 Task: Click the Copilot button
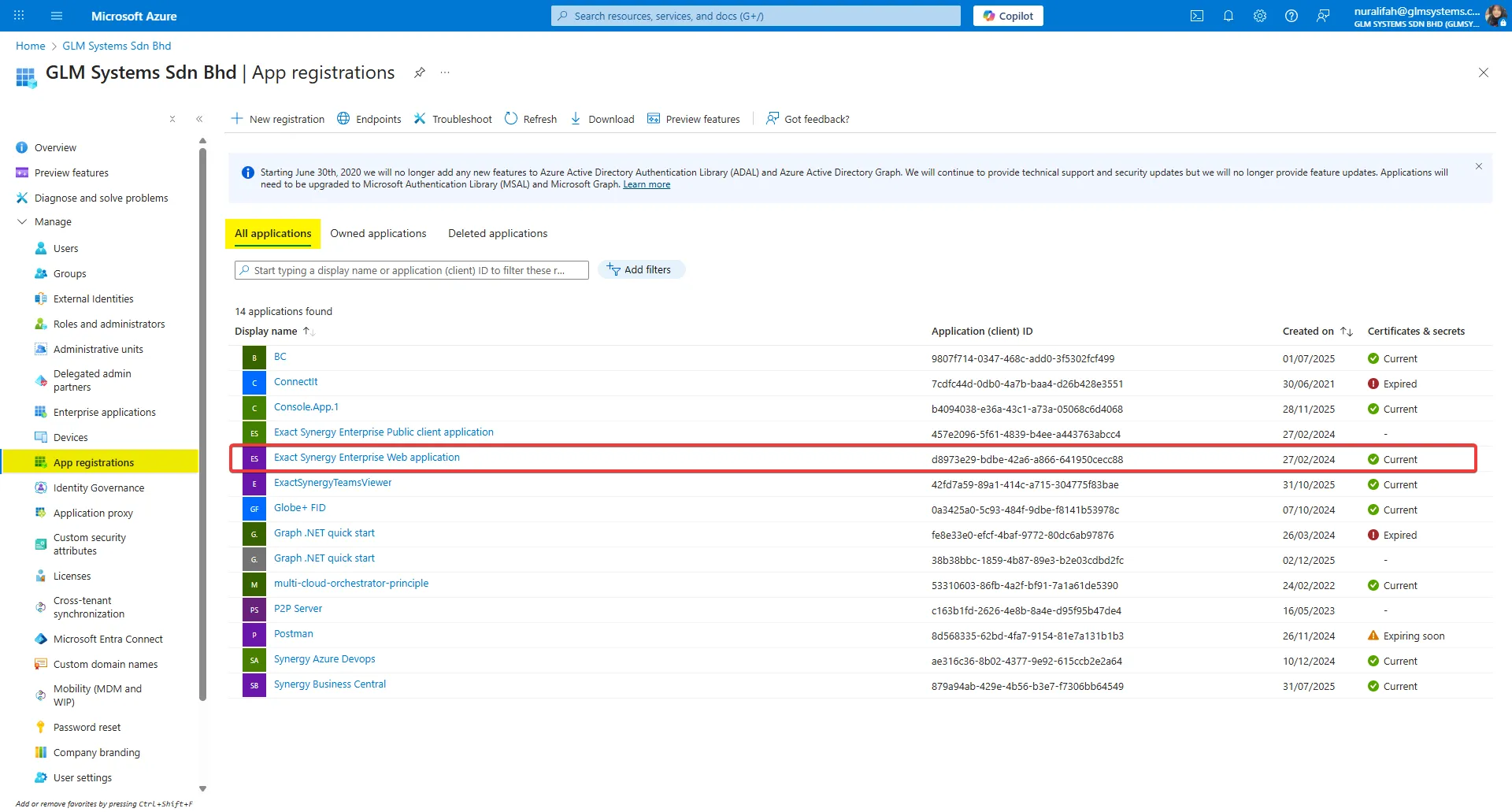(x=1007, y=16)
